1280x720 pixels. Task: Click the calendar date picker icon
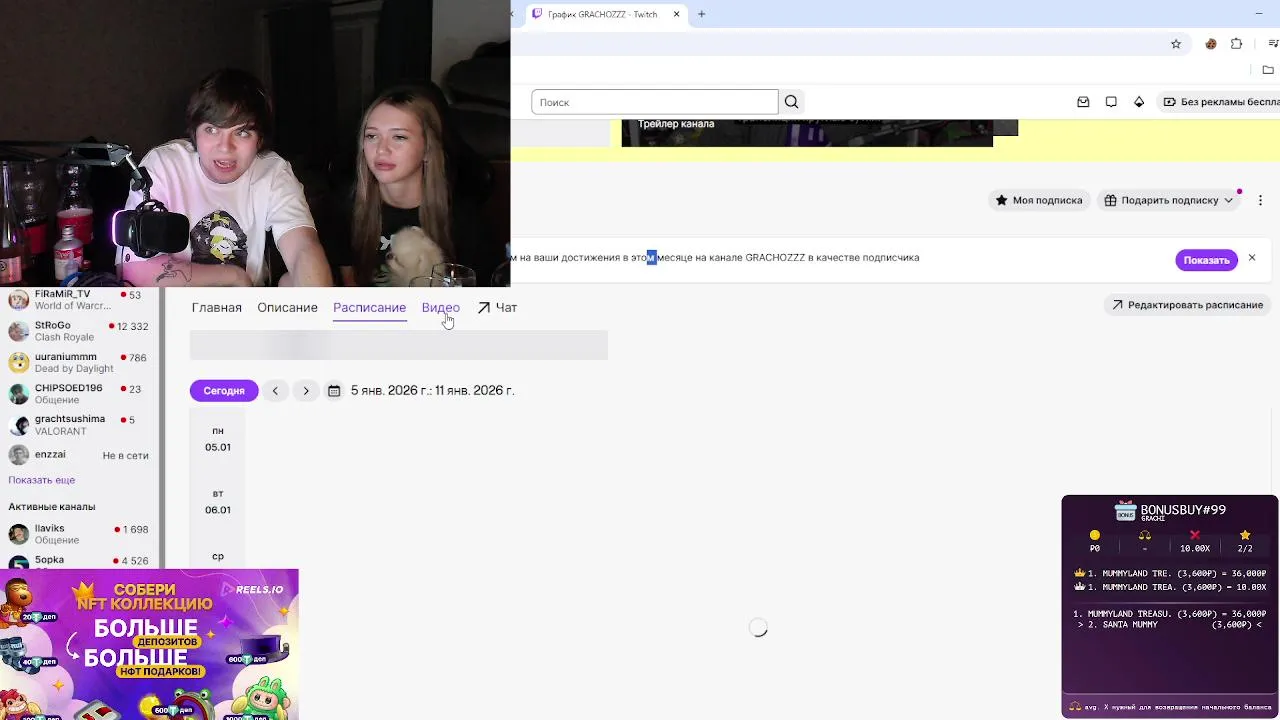coord(334,391)
